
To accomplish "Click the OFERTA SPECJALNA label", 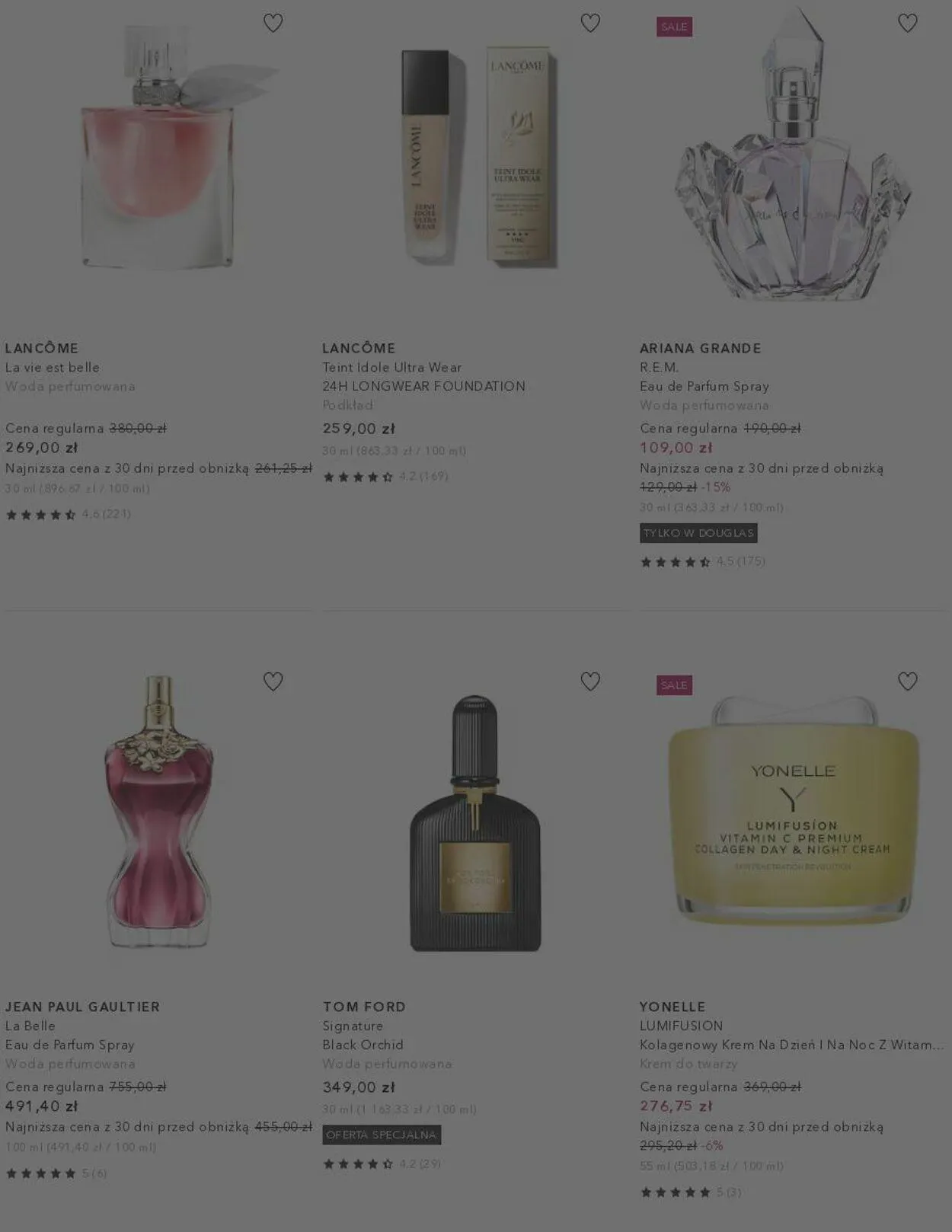I will coord(382,1135).
